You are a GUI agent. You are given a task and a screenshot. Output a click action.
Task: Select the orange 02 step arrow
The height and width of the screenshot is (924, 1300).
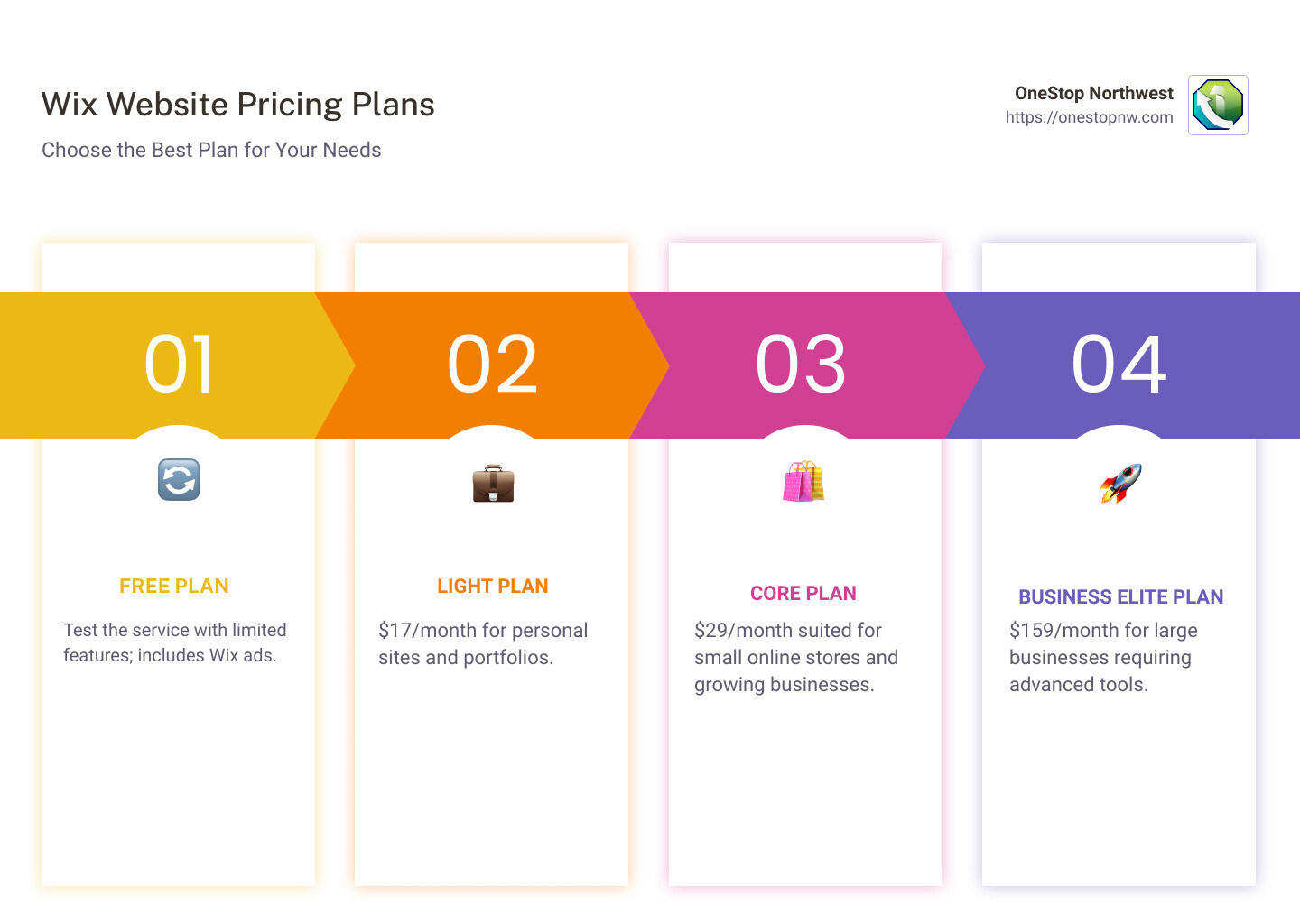coord(493,365)
